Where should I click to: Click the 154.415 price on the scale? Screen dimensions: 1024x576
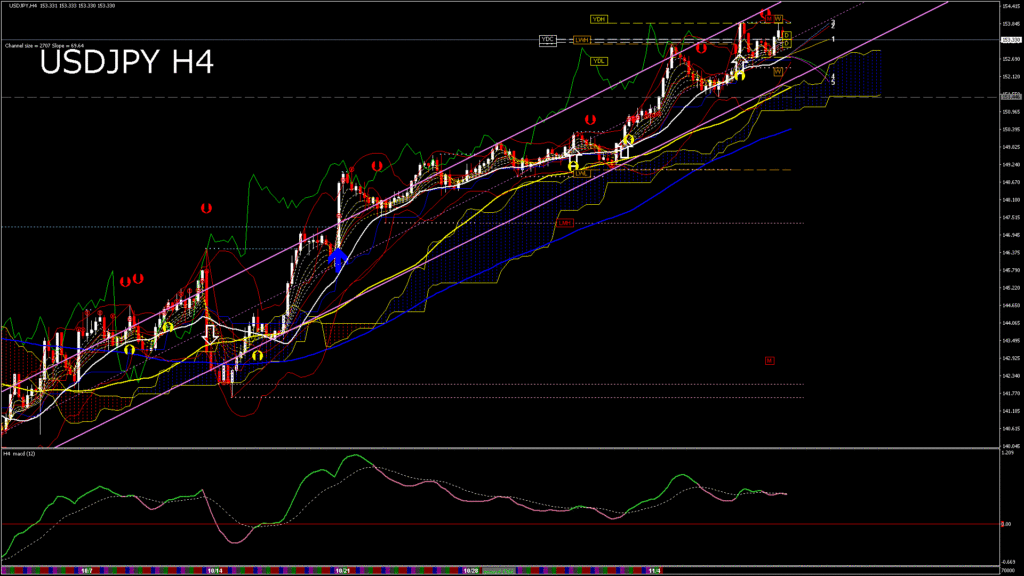pos(1009,6)
